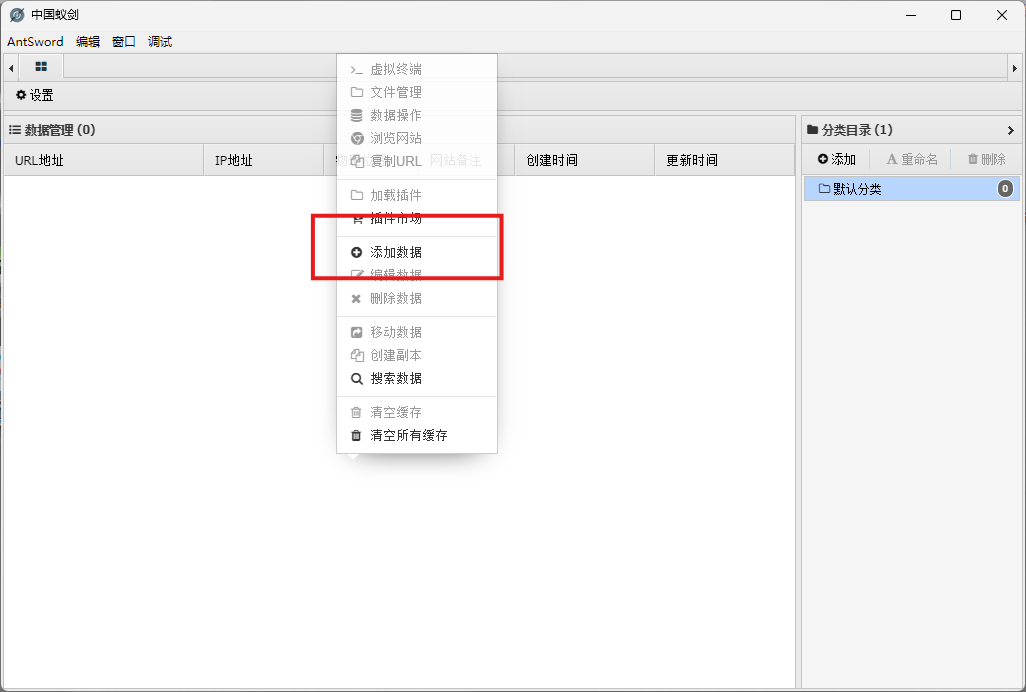The image size is (1026, 692).
Task: Click the terminal prompt icon beside 虚拟终端
Action: click(x=357, y=70)
